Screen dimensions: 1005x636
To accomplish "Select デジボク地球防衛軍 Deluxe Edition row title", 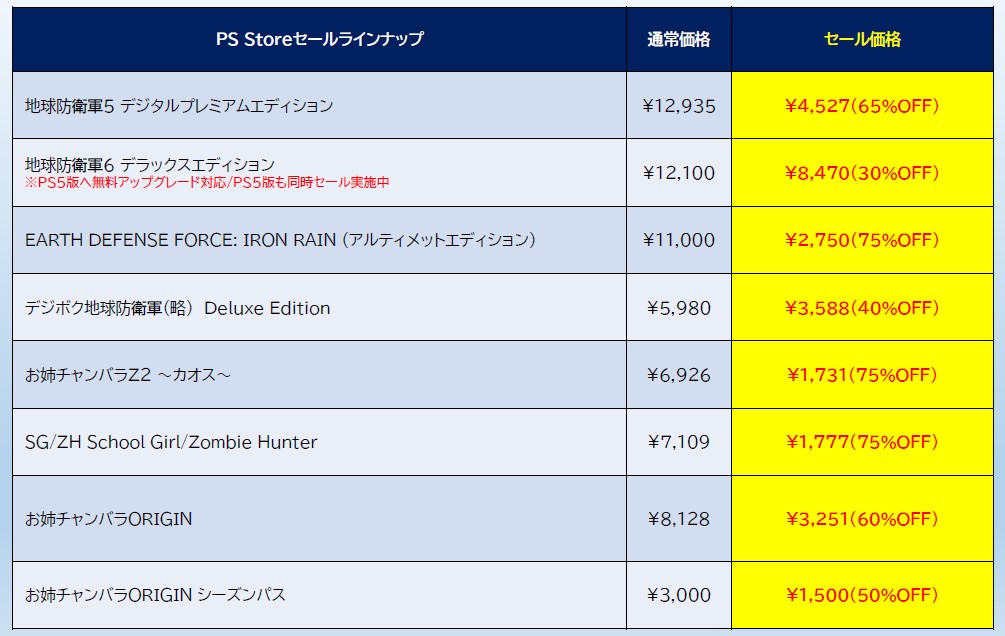I will (177, 308).
